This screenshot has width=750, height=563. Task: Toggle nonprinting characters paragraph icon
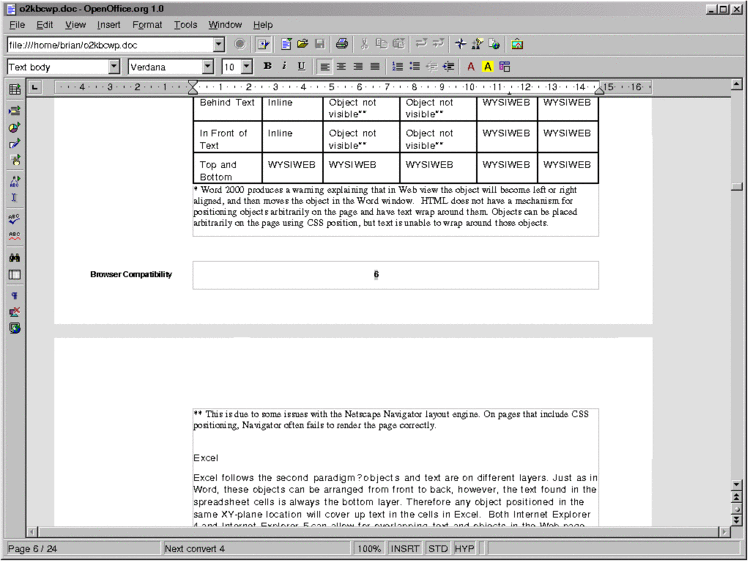coord(15,296)
